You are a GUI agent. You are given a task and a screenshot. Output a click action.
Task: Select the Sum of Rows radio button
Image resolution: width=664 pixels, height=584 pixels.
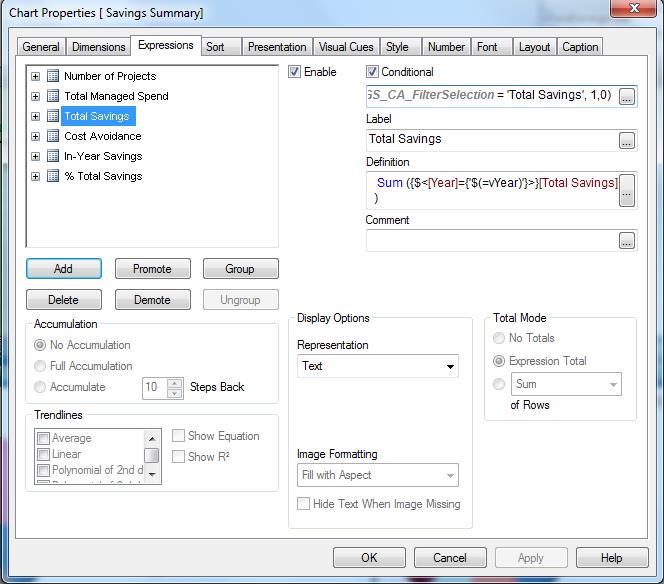click(x=499, y=384)
